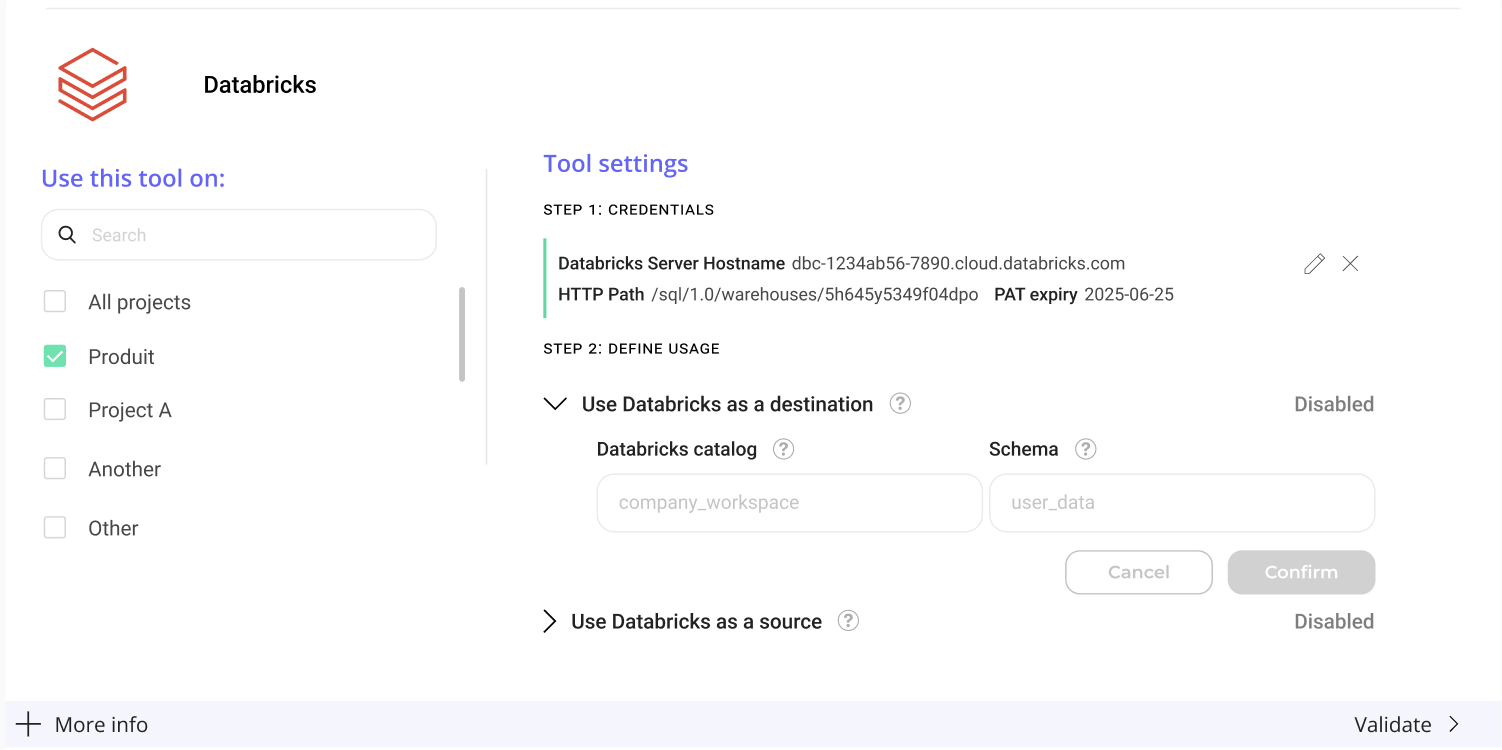Show help tooltip for Databricks catalog
Screen dimensions: 1502x750
784,449
